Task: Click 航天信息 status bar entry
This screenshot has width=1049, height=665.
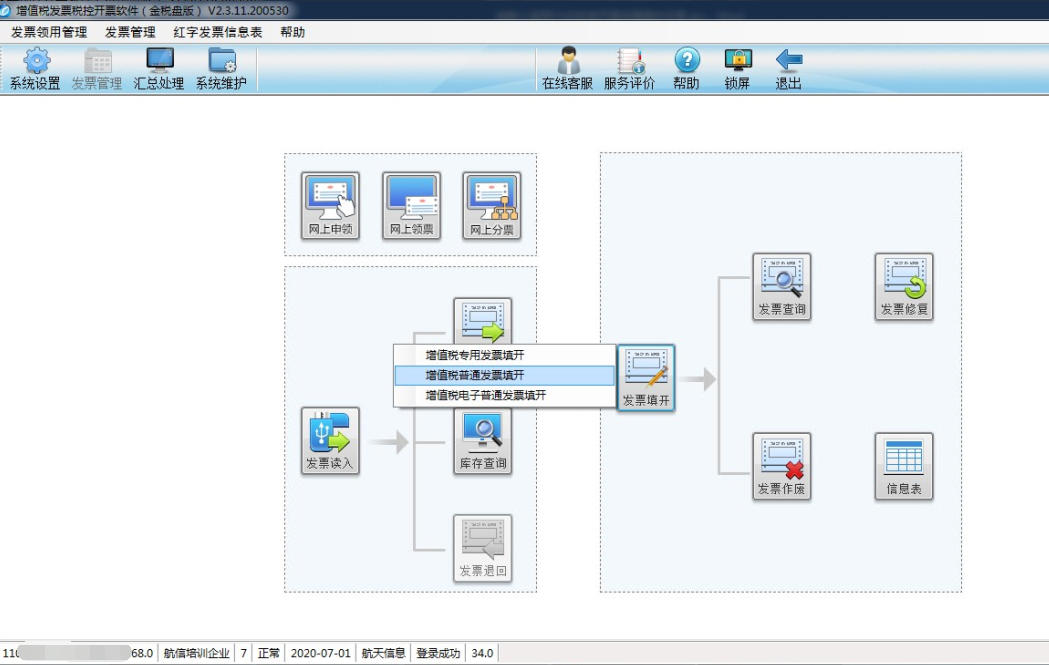Action: click(383, 653)
